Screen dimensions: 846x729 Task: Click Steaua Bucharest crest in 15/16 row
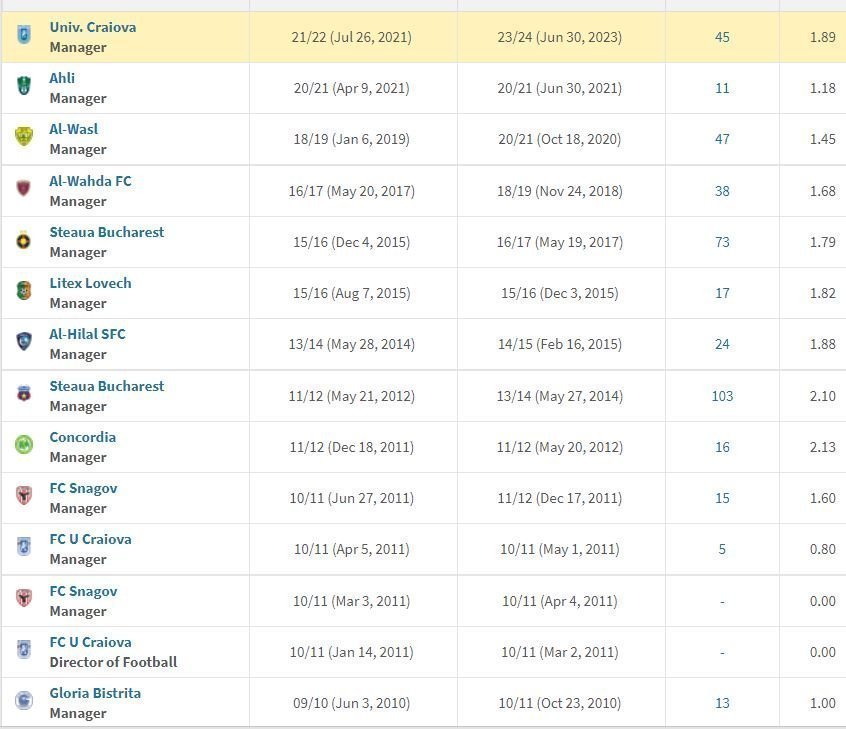[24, 241]
